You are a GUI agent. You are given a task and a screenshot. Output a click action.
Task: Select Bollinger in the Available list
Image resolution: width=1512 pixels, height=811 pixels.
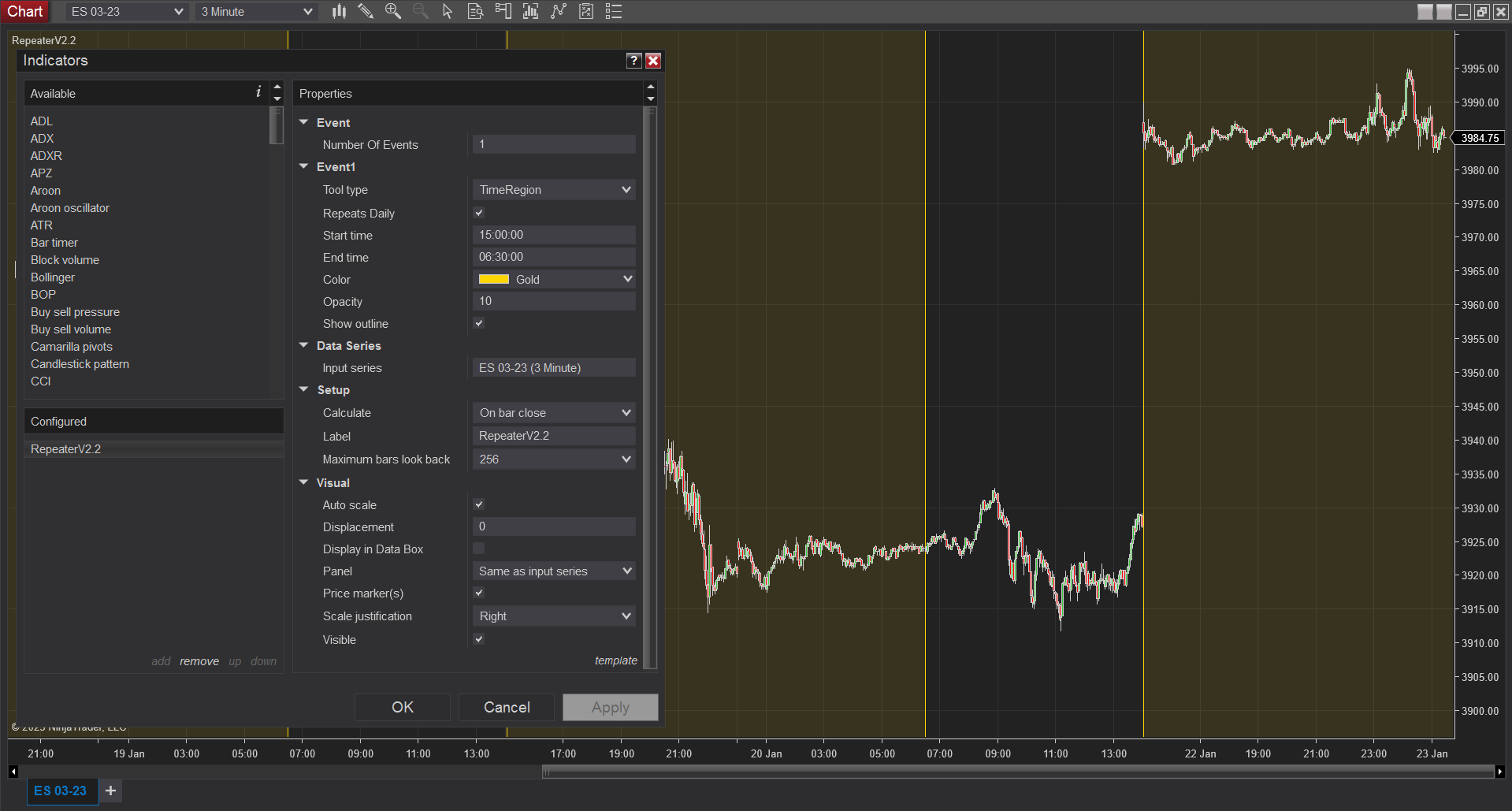[53, 277]
